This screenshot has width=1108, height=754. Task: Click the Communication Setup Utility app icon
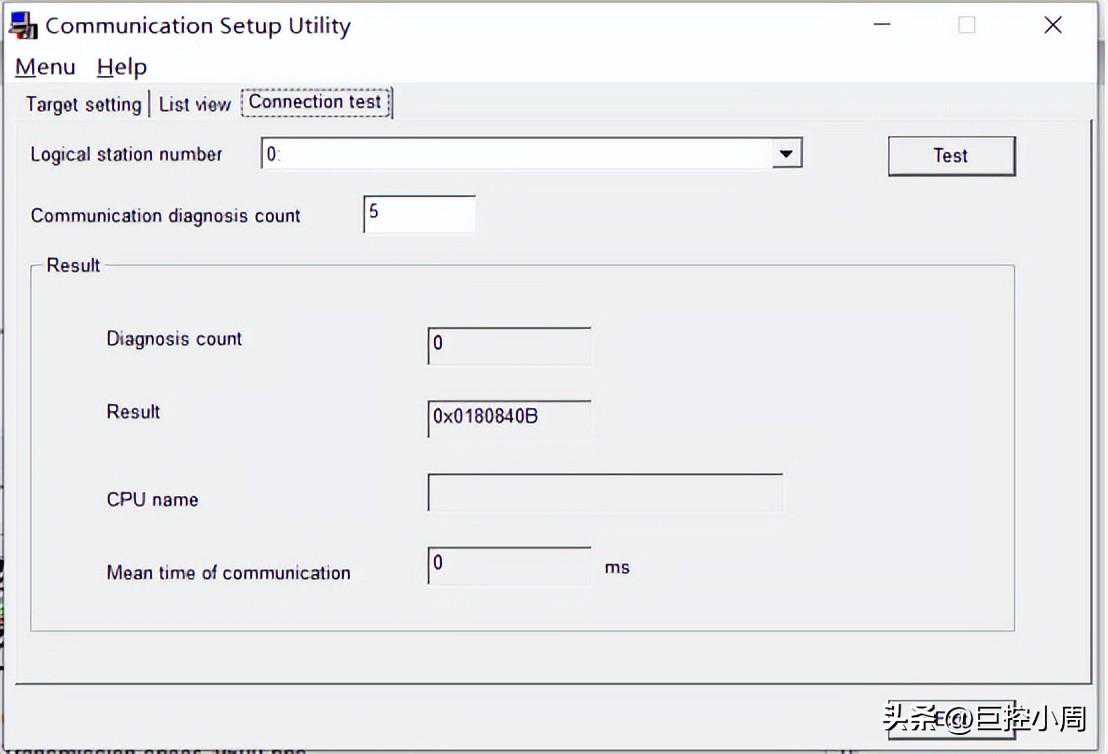coord(23,26)
